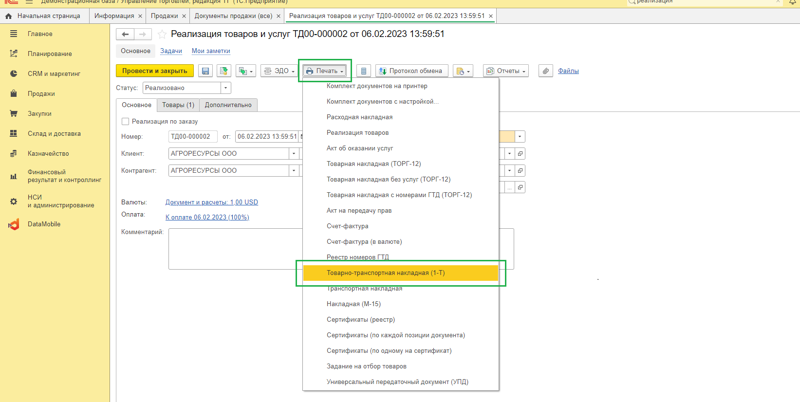Choose Счет-фактура from print menu
Viewport: 800px width, 402px height.
(x=347, y=226)
